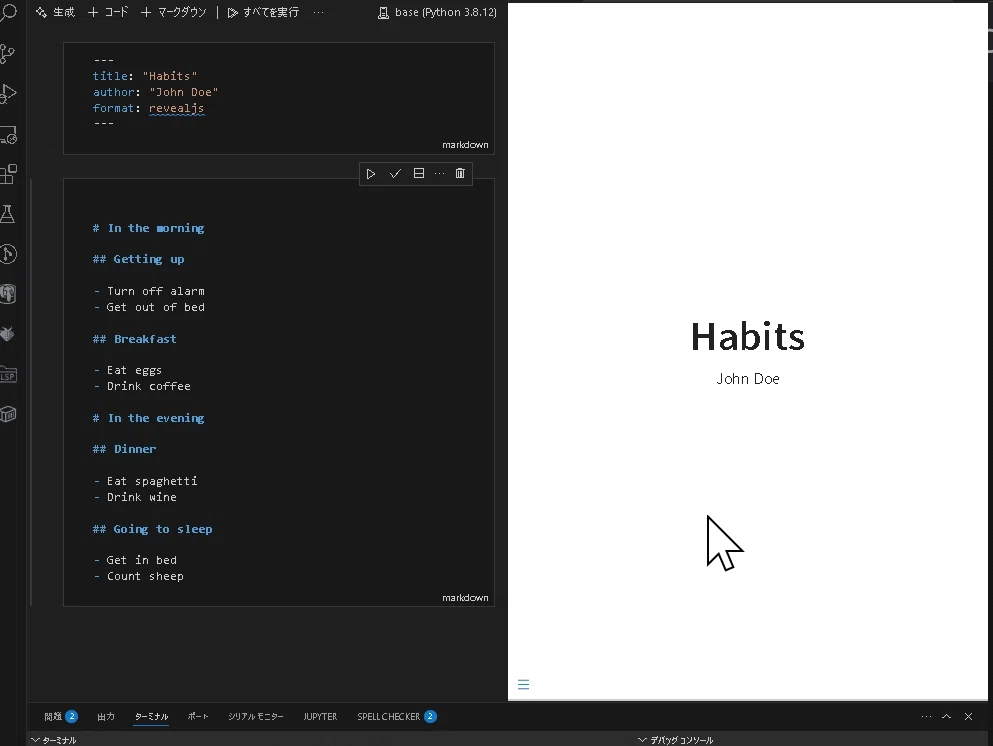This screenshot has height=746, width=993.
Task: Click the '- Count sheep' line
Action: coord(138,576)
